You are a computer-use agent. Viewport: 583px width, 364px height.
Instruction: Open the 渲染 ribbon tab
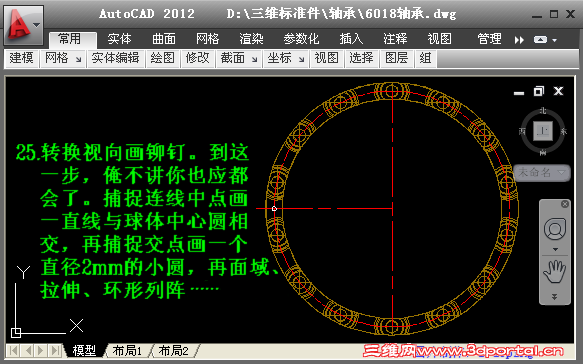[x=251, y=39]
